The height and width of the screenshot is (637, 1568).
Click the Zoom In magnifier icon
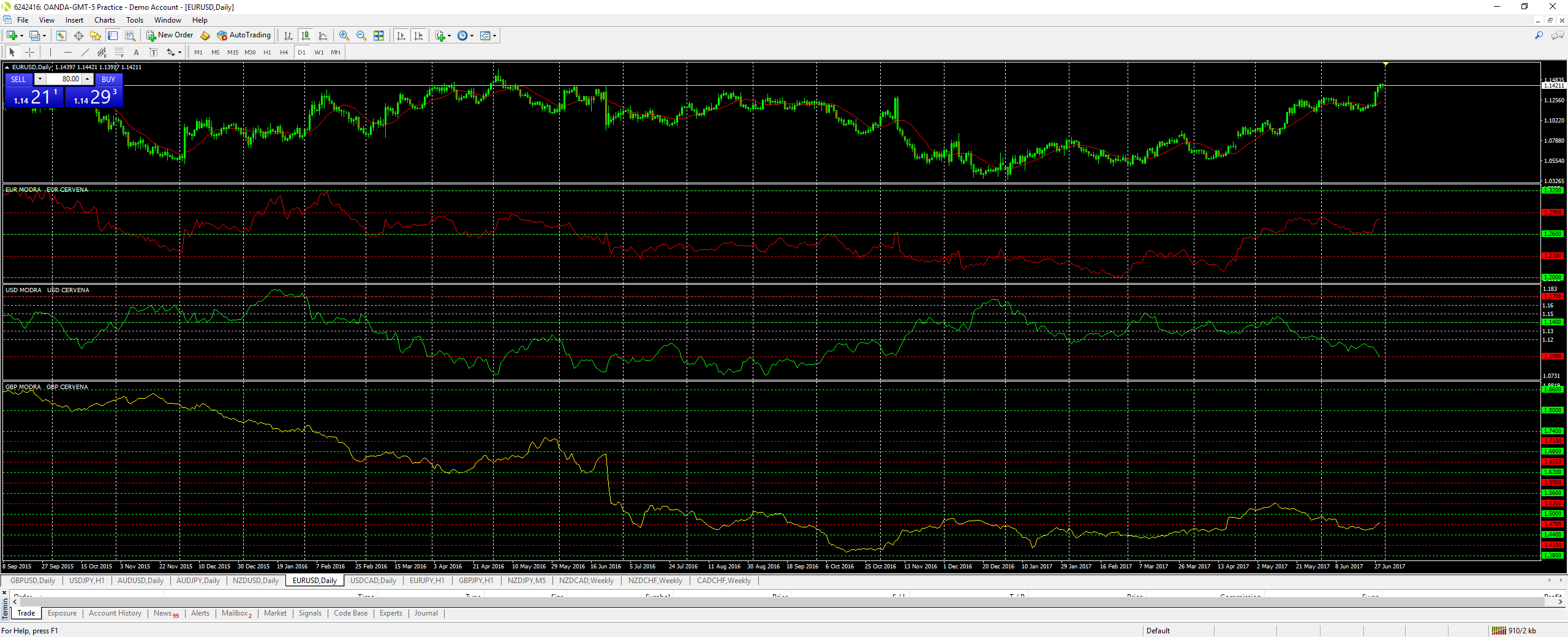click(344, 36)
